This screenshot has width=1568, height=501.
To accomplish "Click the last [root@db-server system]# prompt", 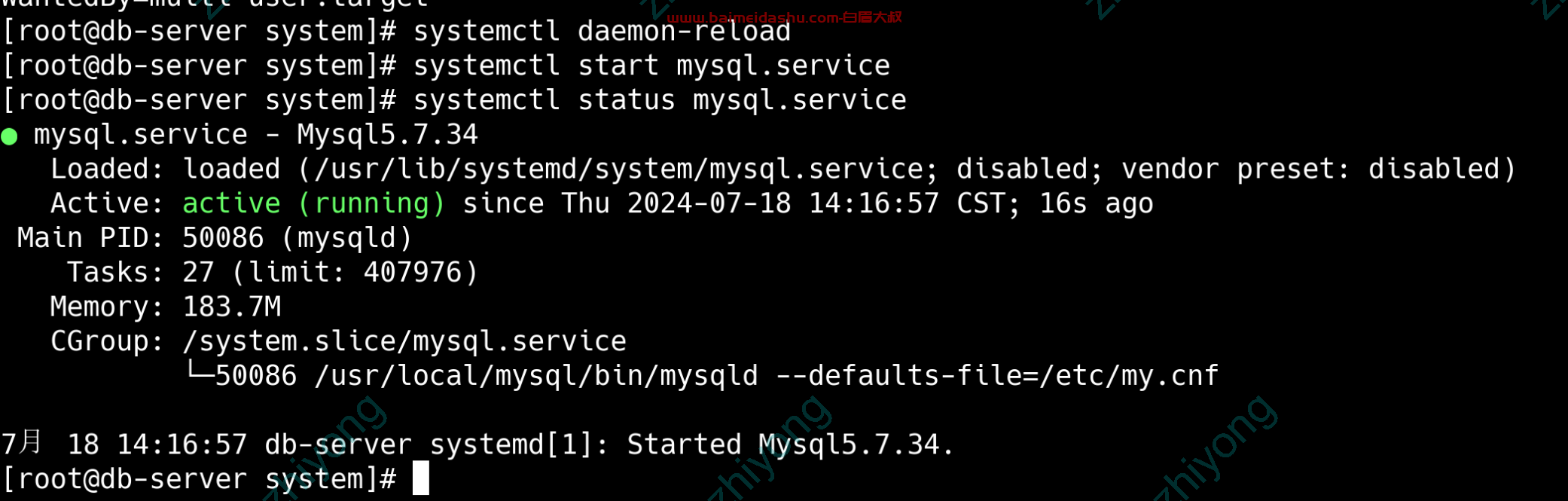I will (199, 479).
